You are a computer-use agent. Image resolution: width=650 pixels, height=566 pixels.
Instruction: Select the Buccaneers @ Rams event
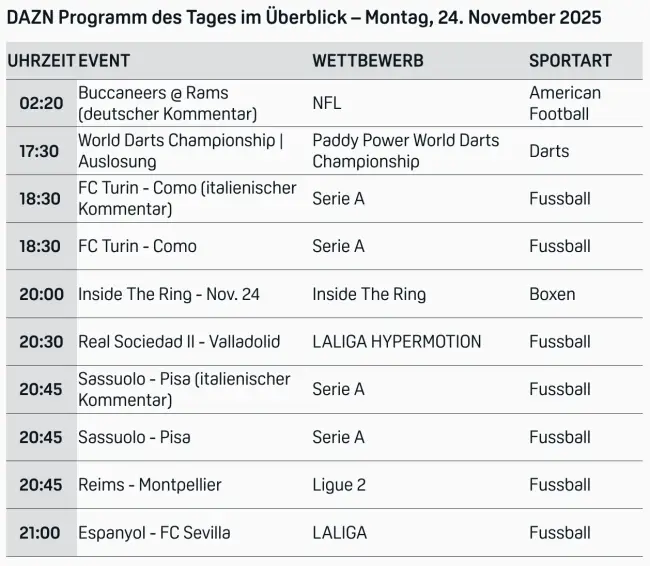[x=167, y=103]
